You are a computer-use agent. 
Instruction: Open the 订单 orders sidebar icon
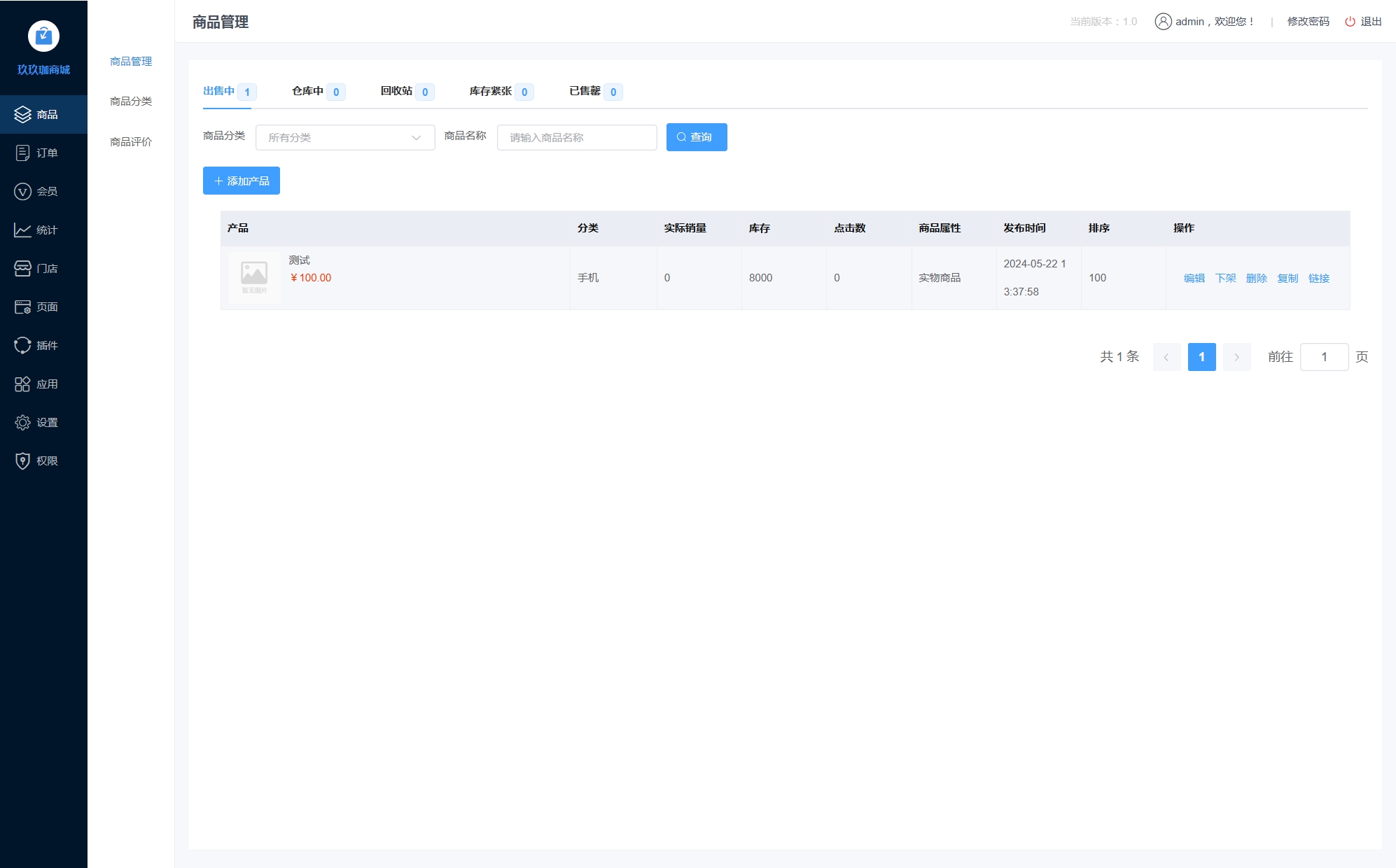pyautogui.click(x=22, y=153)
